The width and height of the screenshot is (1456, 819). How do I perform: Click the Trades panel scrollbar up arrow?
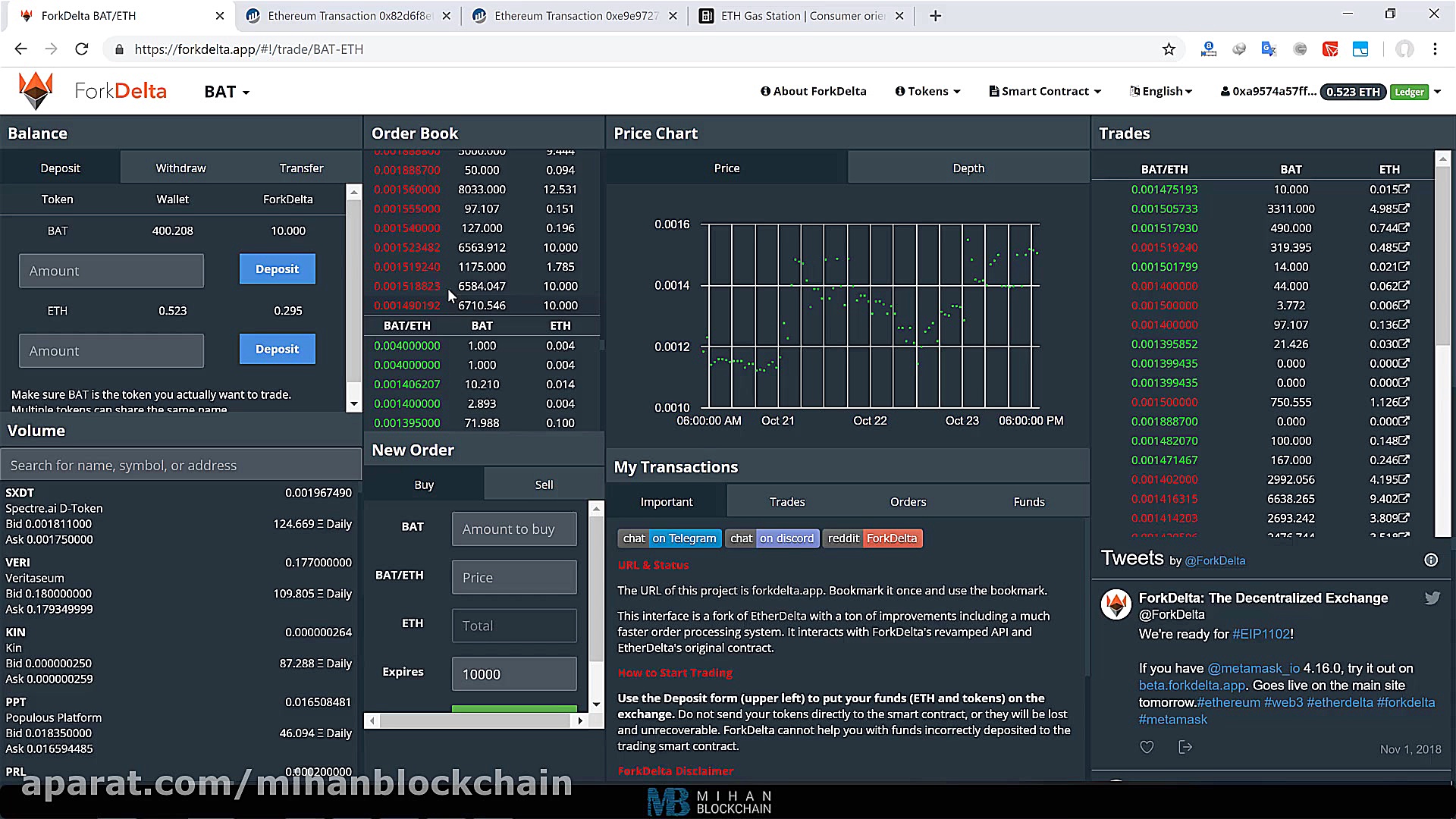click(x=1442, y=158)
